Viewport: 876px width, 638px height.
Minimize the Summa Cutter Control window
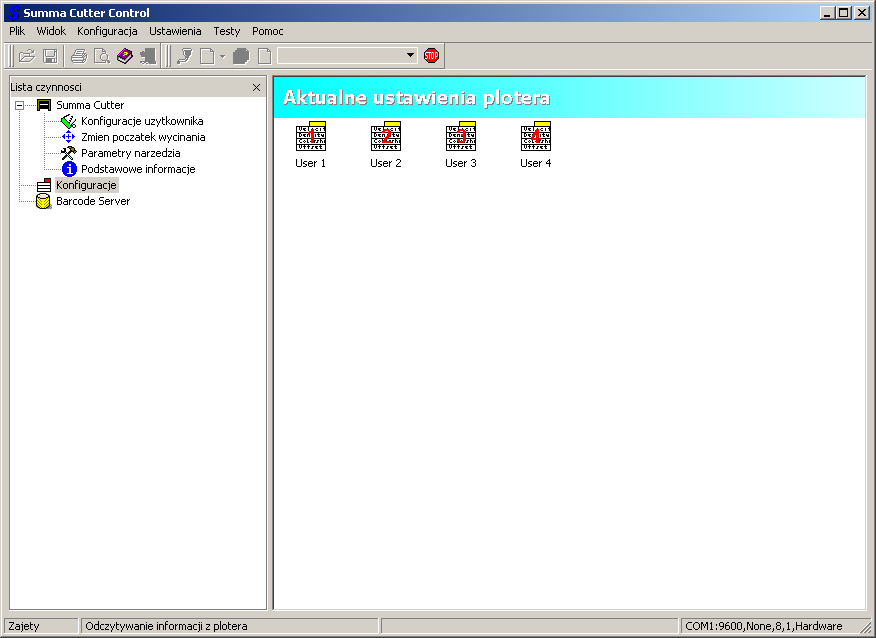pyautogui.click(x=828, y=12)
